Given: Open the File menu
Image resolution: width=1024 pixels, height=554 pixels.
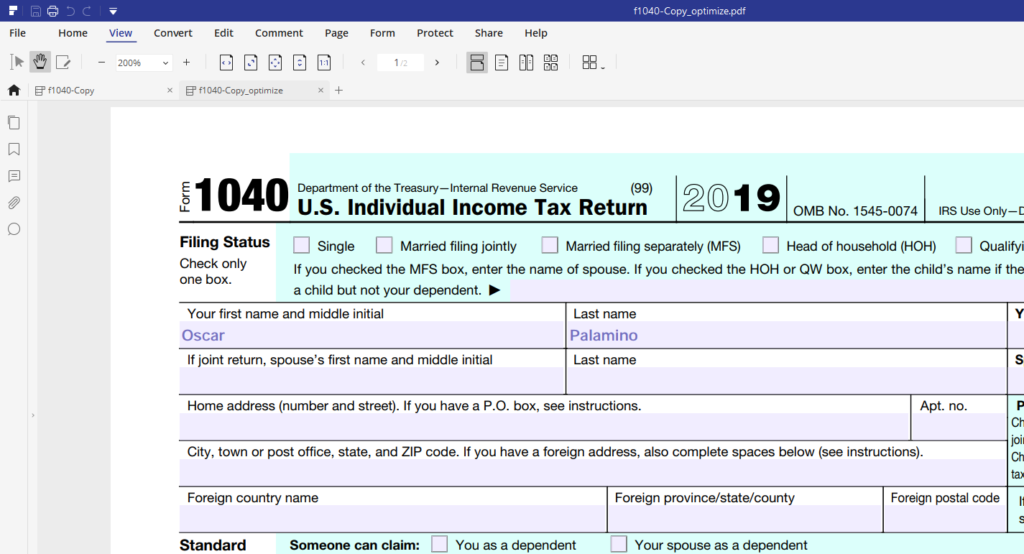Looking at the screenshot, I should [18, 33].
